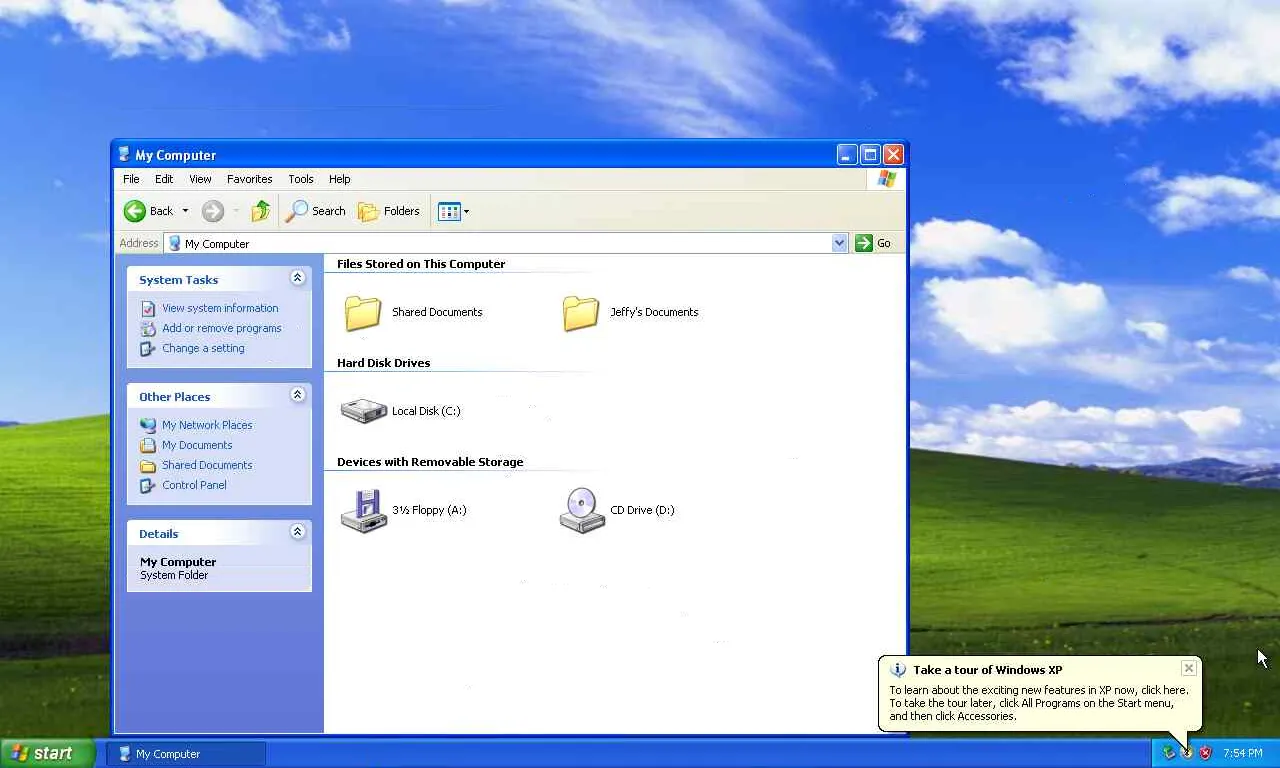Open the Help menu

[x=340, y=179]
